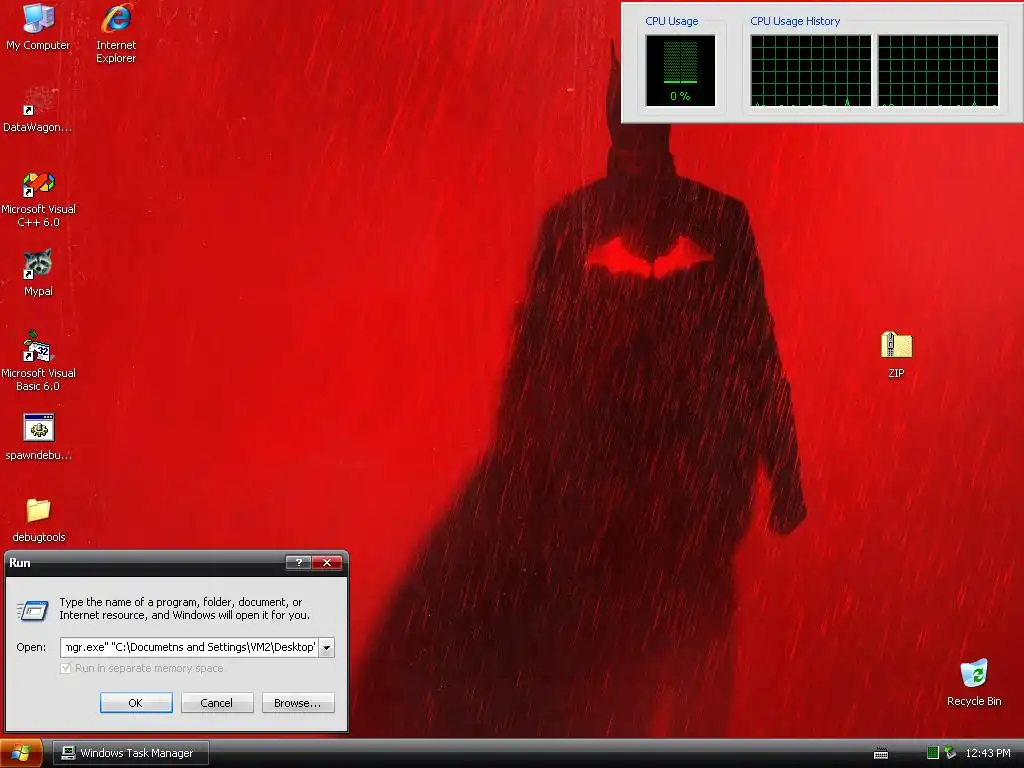The image size is (1024, 768).
Task: Select the spawndebu... program icon
Action: pyautogui.click(x=38, y=437)
